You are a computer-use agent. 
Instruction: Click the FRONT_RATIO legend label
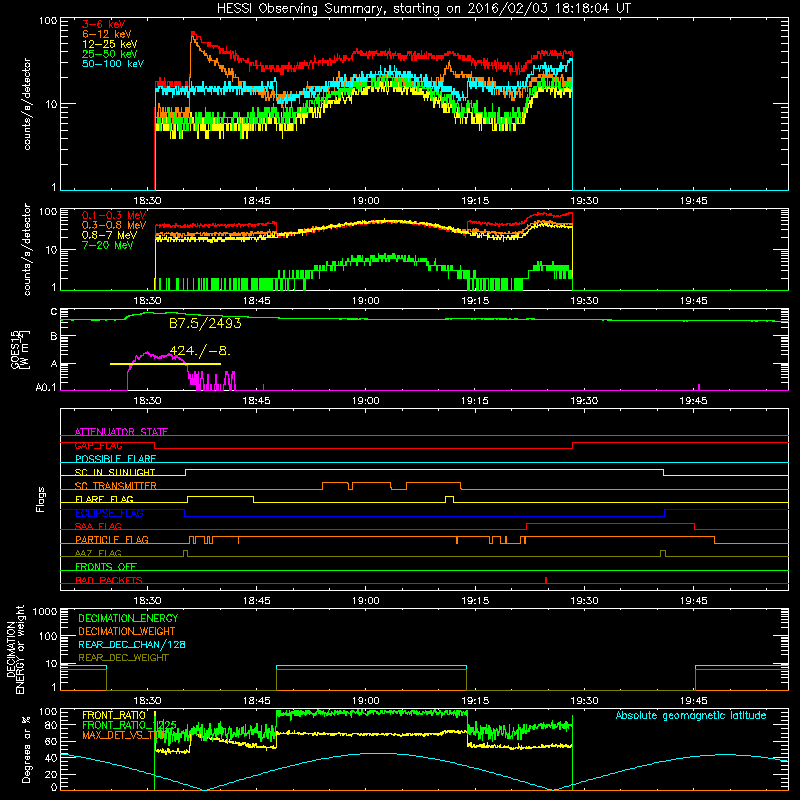(x=114, y=715)
